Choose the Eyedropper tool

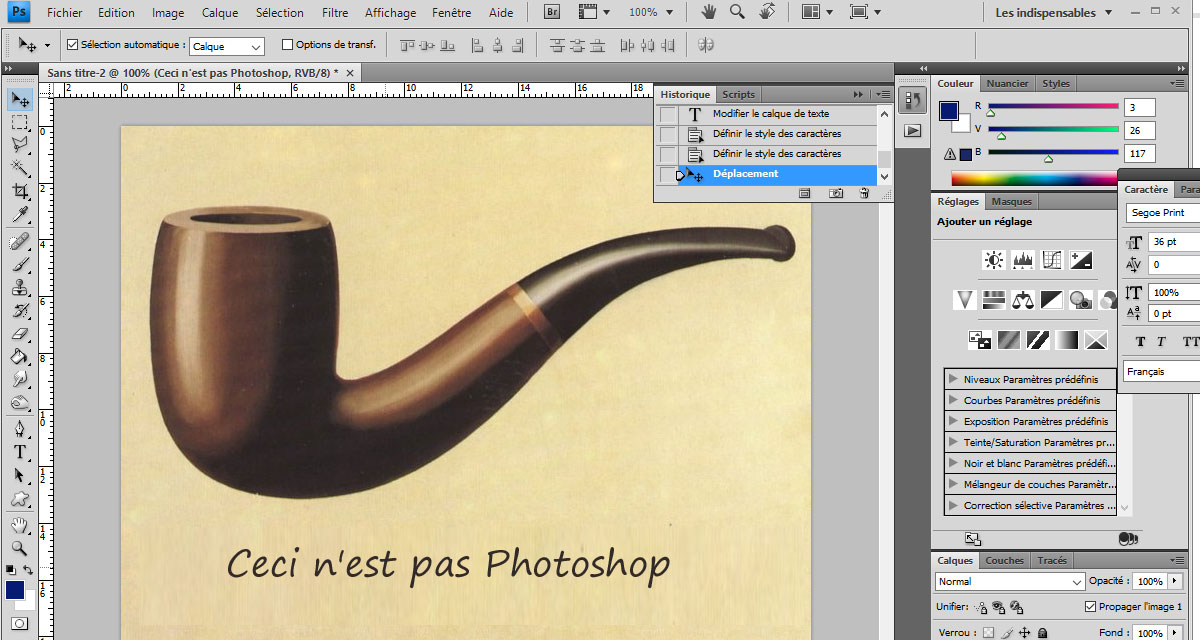pos(20,213)
